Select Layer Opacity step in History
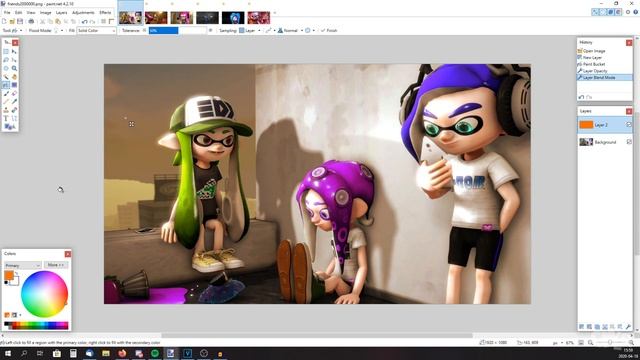Viewport: 640px width, 360px height. pyautogui.click(x=604, y=71)
